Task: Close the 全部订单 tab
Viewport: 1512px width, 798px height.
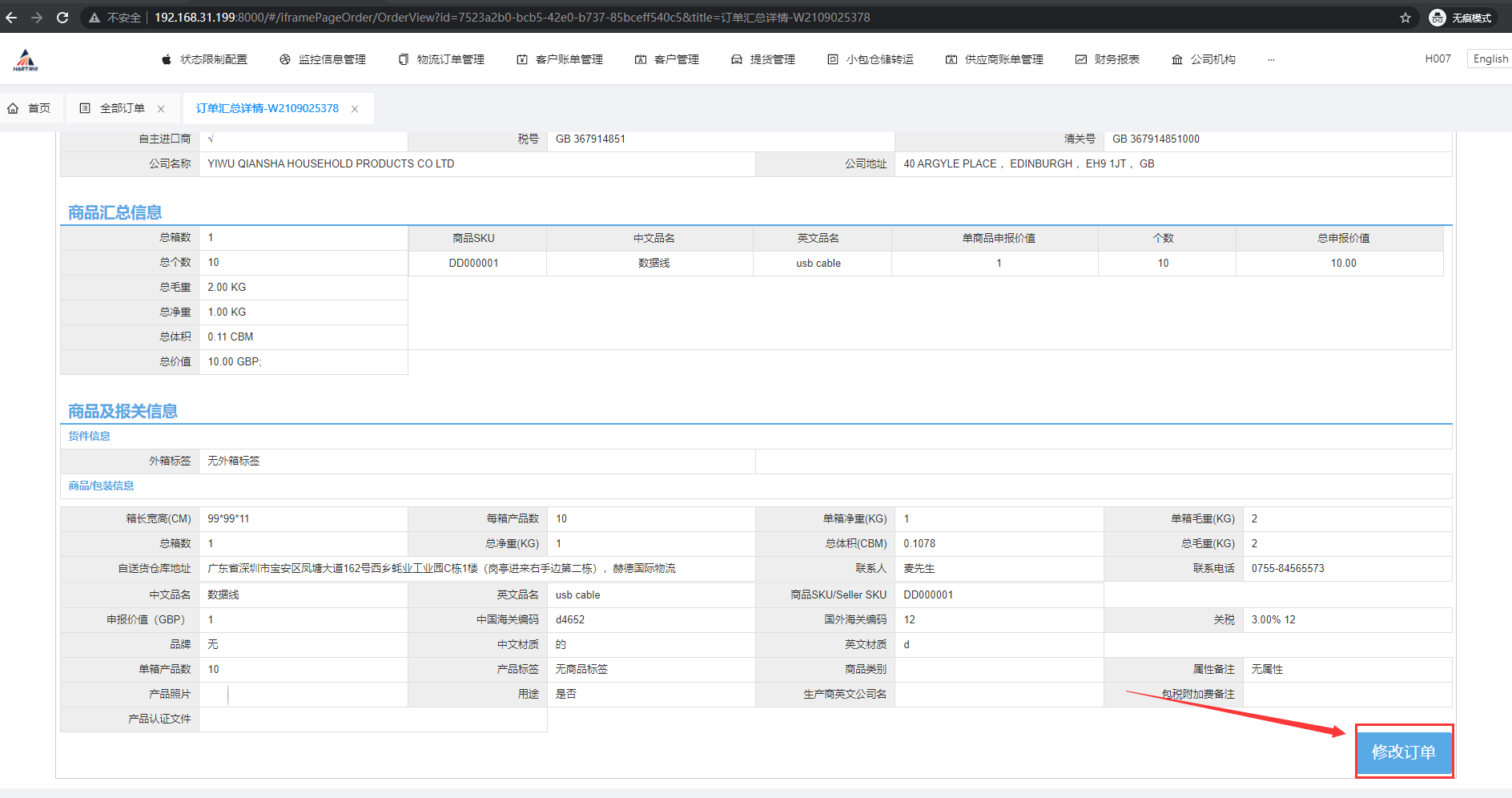Action: [x=161, y=109]
